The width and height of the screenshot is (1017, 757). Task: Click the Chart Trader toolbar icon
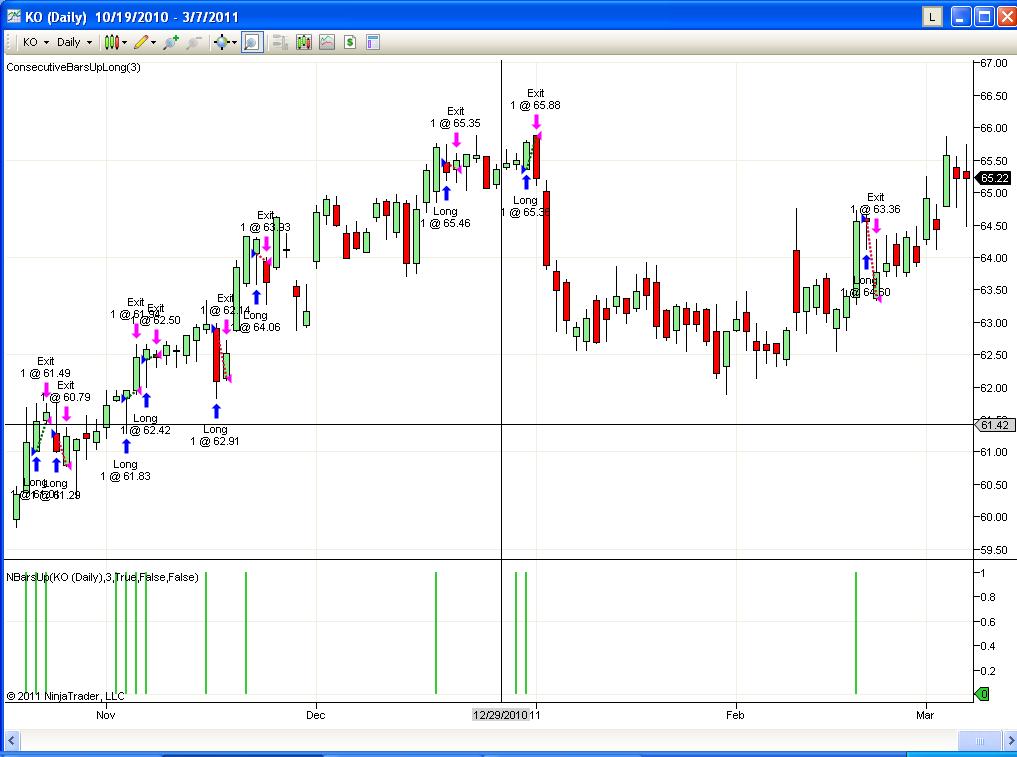coord(280,42)
